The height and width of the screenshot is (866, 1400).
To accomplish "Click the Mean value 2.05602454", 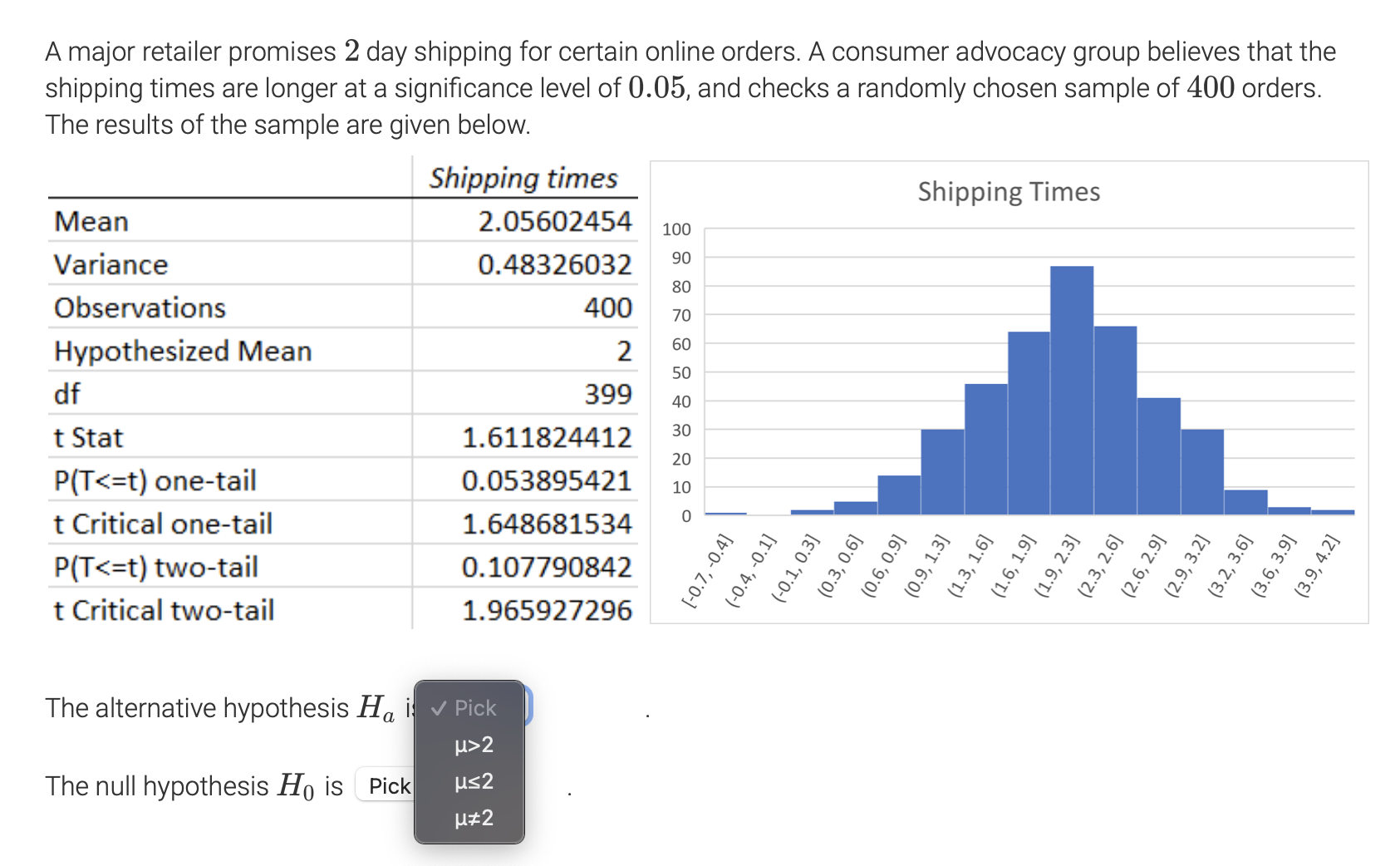I will (555, 221).
